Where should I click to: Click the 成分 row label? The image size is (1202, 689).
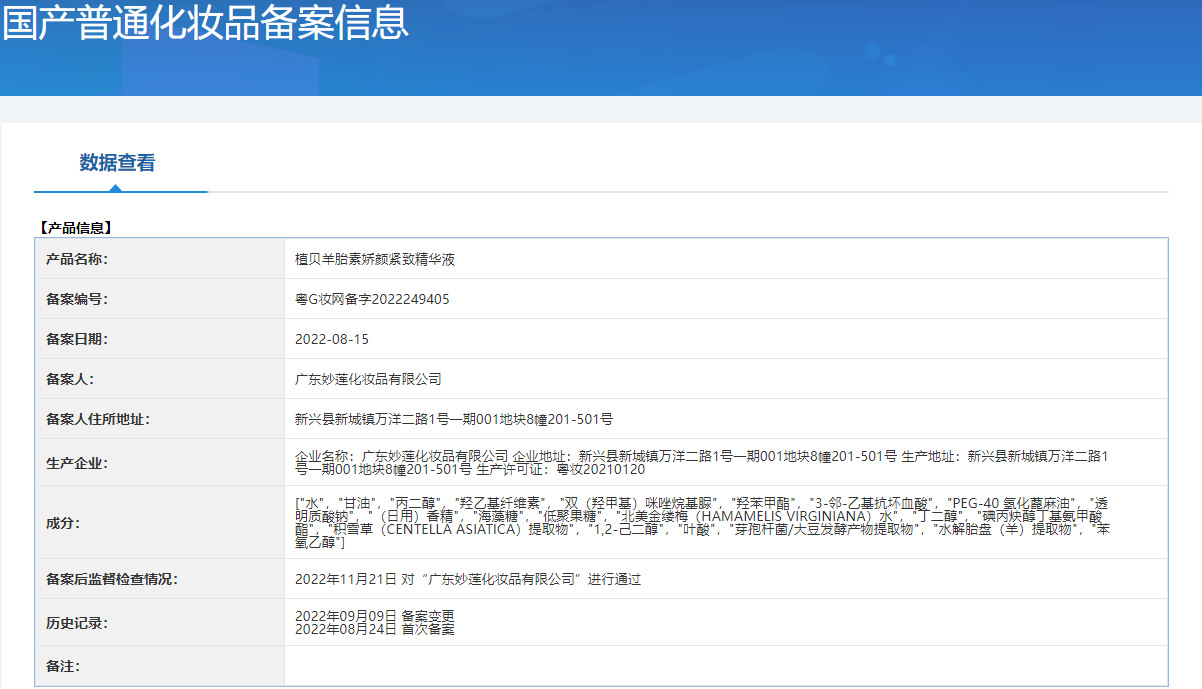click(x=63, y=522)
